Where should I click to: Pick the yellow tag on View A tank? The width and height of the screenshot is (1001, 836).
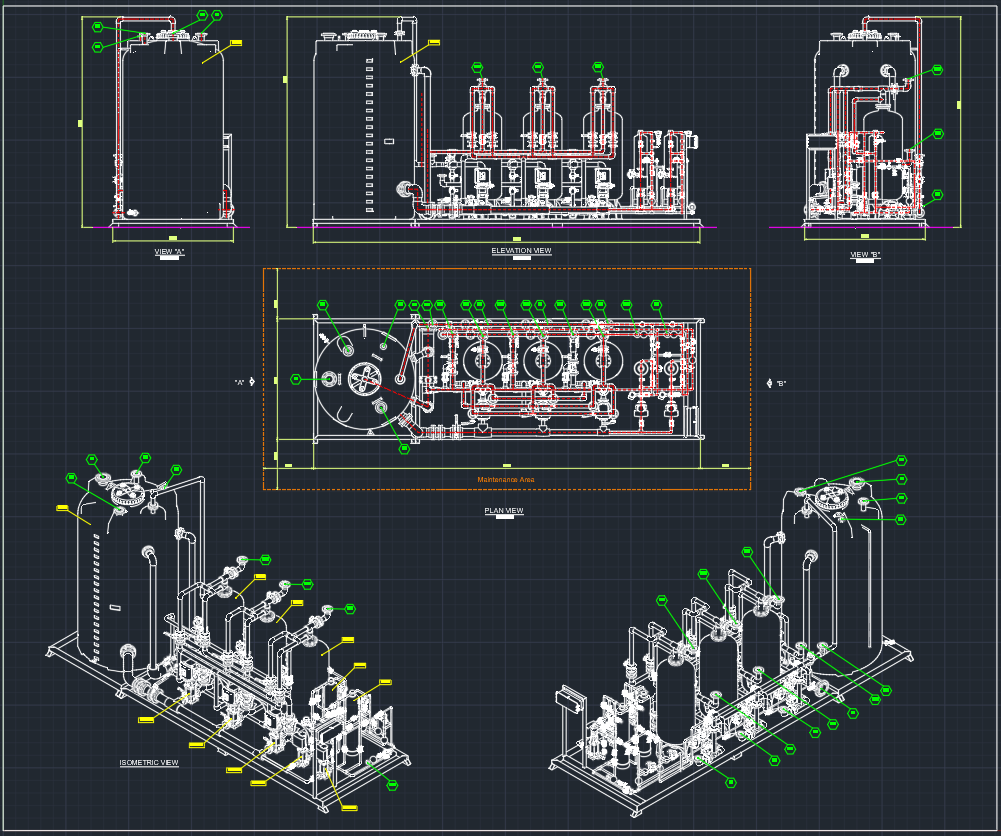click(236, 43)
